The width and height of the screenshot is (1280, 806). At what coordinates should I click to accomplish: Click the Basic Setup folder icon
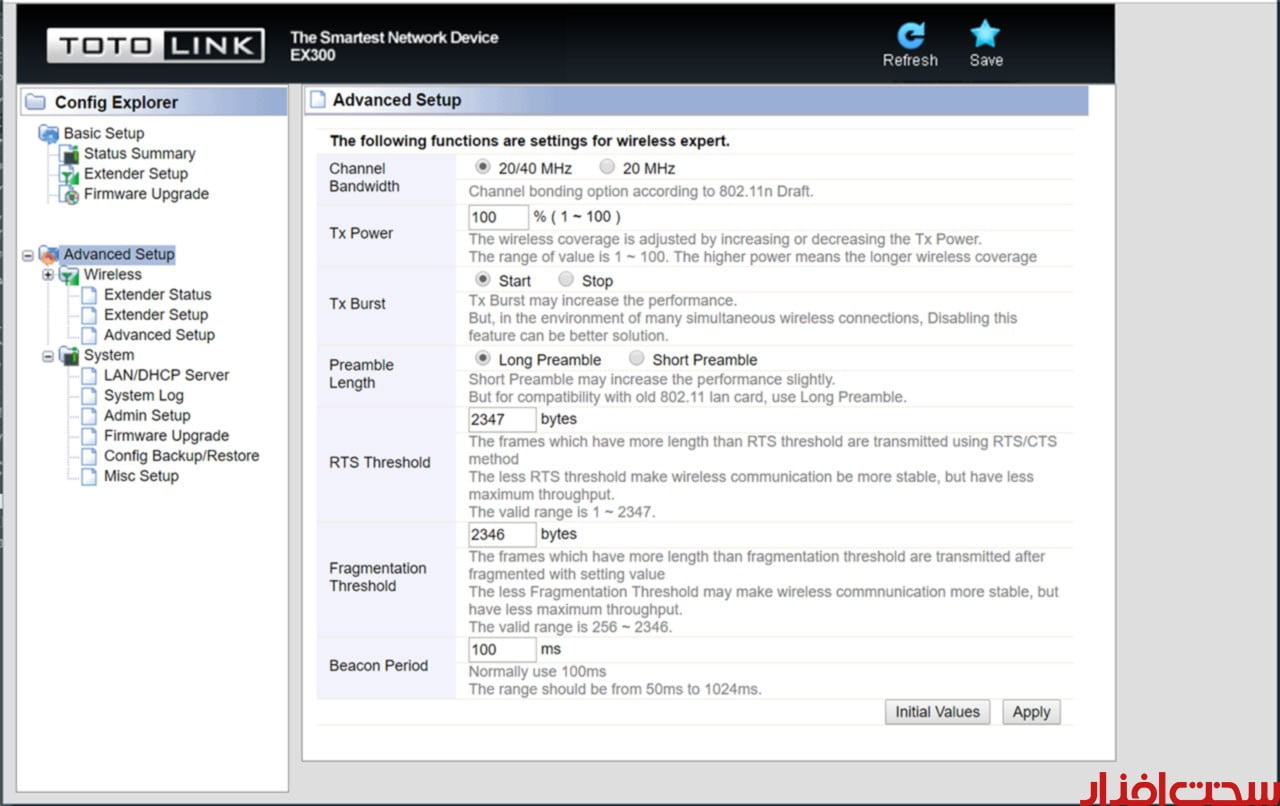coord(48,133)
